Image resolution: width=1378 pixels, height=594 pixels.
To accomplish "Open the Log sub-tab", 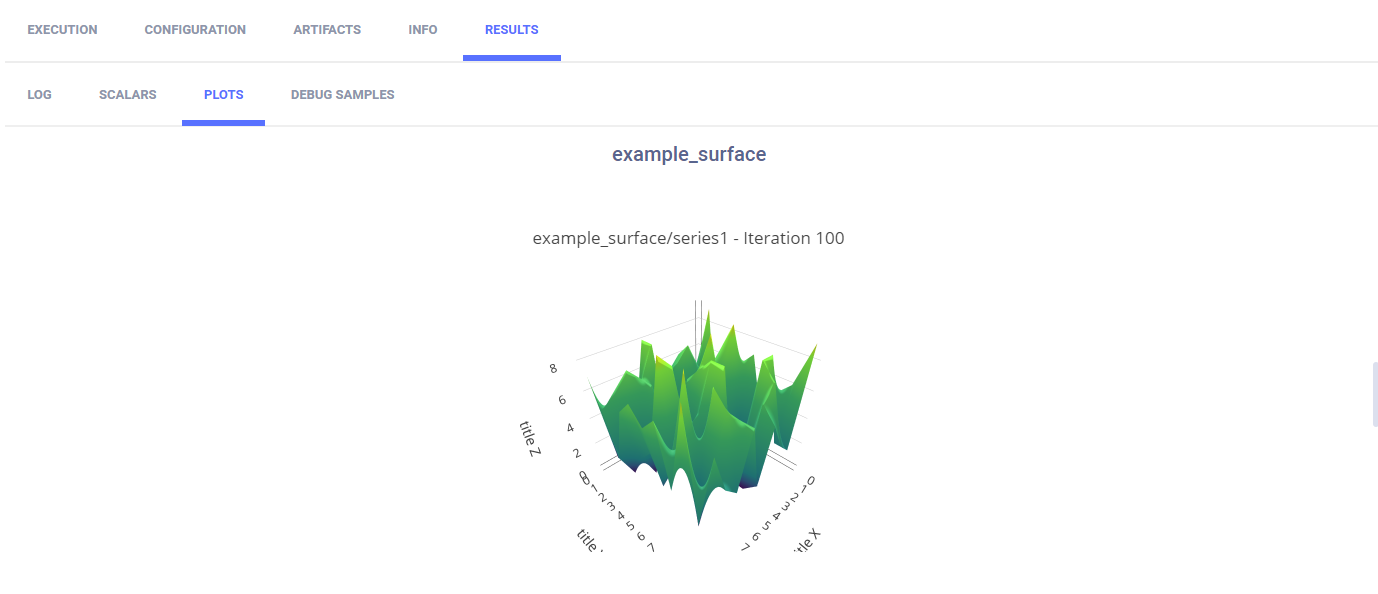I will pyautogui.click(x=40, y=95).
